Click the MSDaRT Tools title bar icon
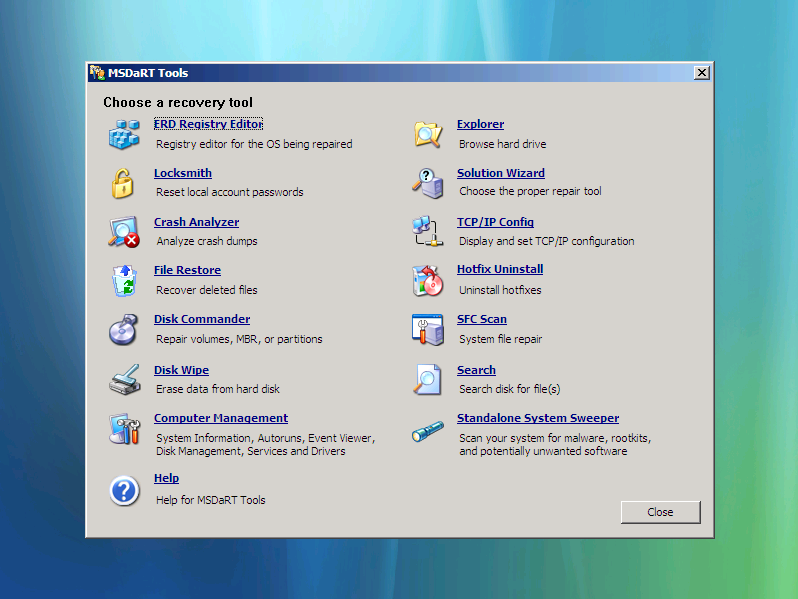The height and width of the screenshot is (599, 798). [x=97, y=73]
